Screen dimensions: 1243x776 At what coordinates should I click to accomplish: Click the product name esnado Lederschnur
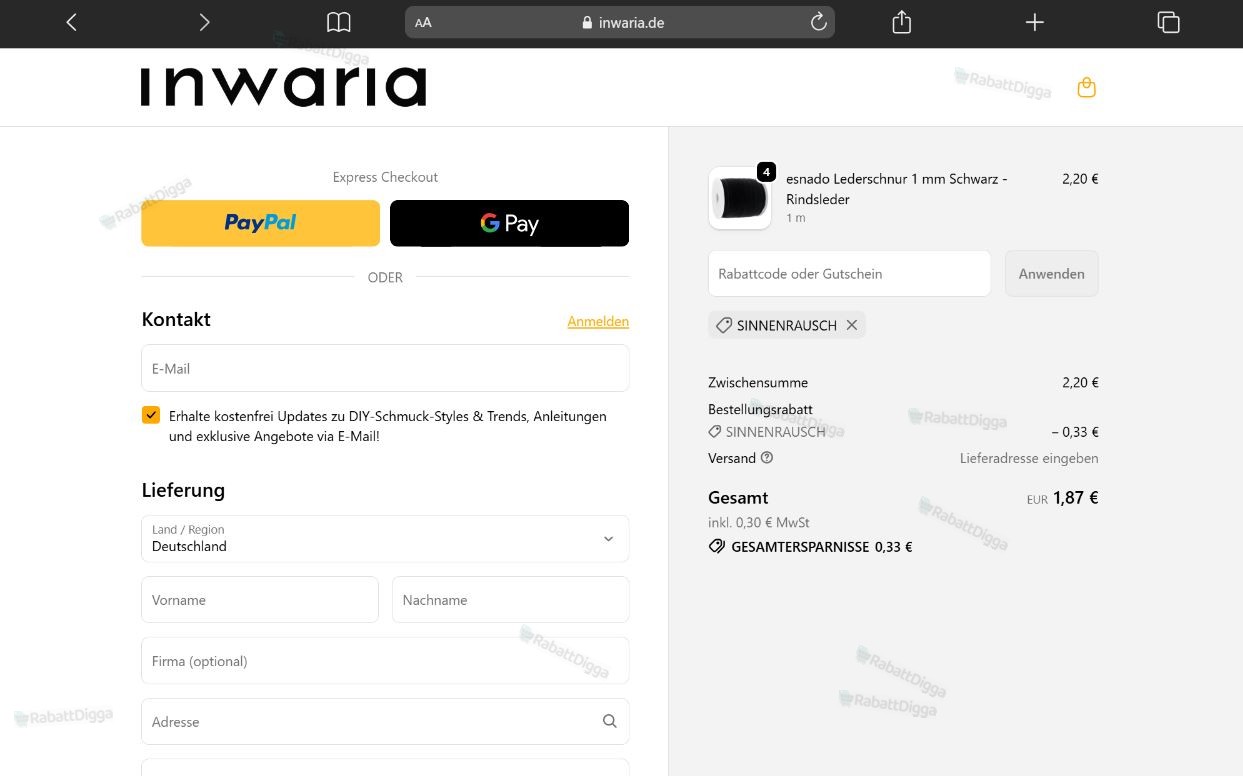point(897,188)
